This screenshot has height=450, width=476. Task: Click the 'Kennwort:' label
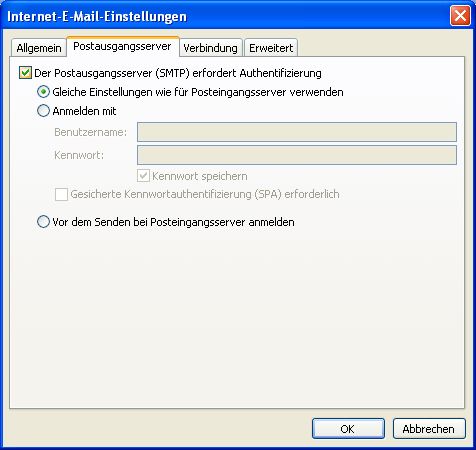click(x=79, y=155)
